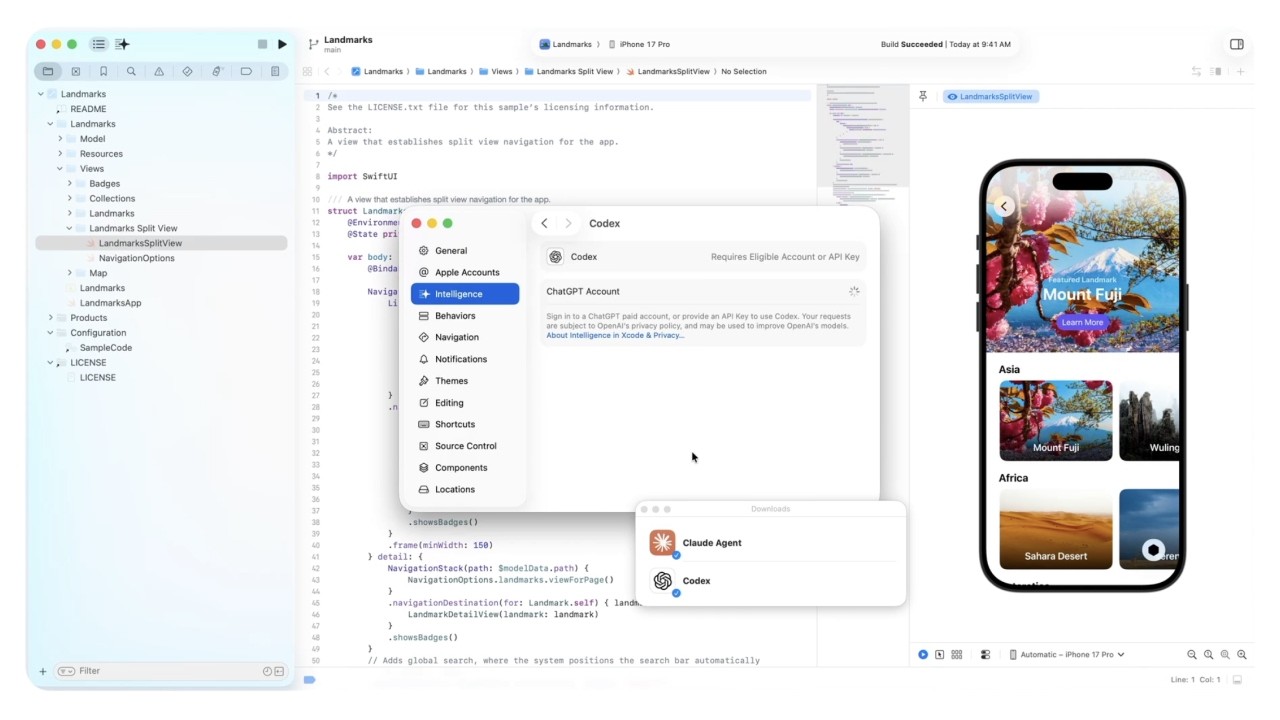Select Source Control in settings sidebar

pos(465,446)
